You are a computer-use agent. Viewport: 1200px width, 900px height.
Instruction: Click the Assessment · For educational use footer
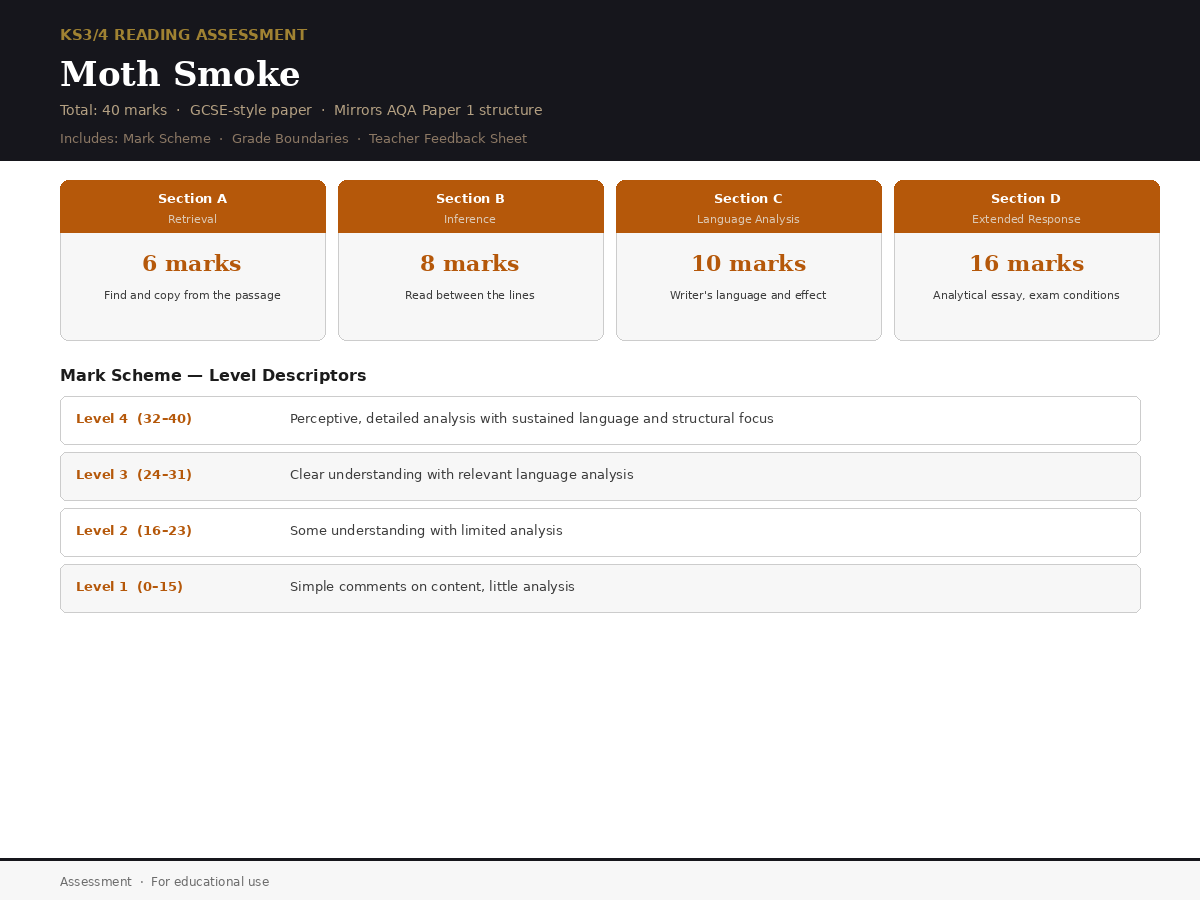coord(165,882)
